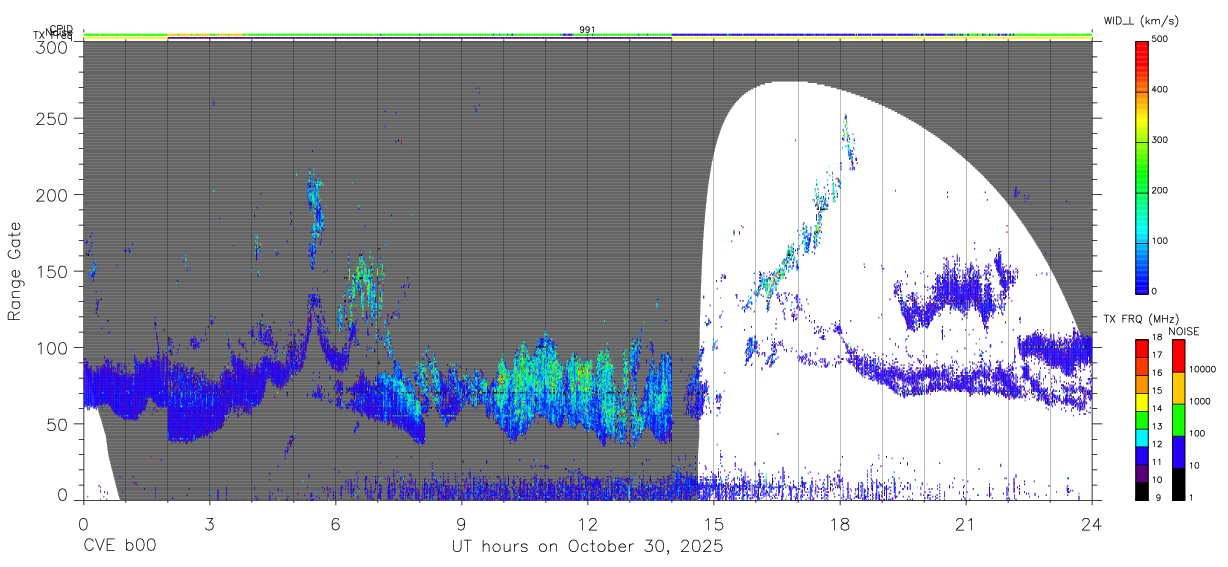Click the 21 tick on UT hours axis
The height and width of the screenshot is (567, 1228).
pos(966,524)
